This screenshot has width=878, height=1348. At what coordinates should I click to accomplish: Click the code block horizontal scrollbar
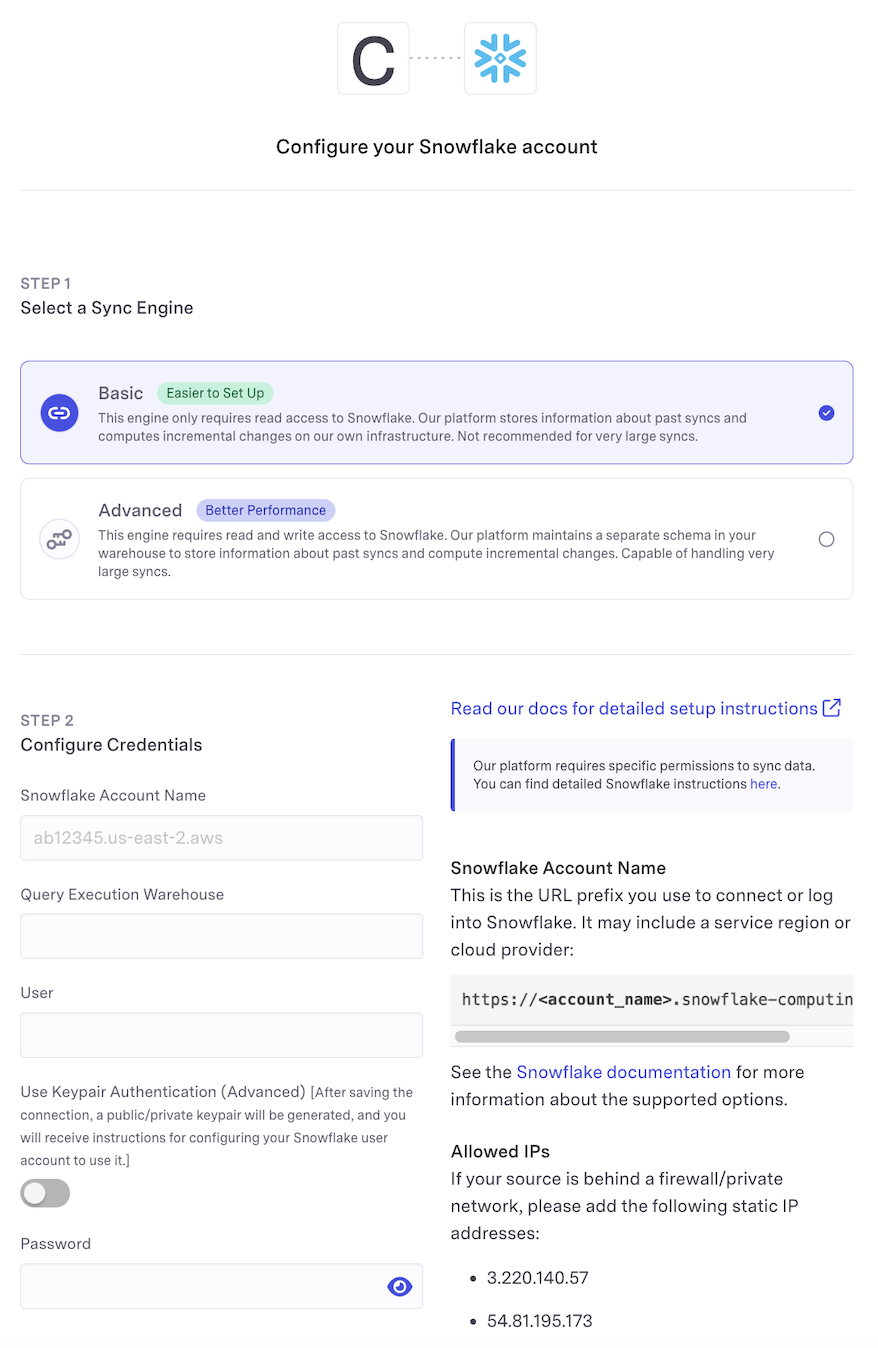pyautogui.click(x=622, y=1036)
